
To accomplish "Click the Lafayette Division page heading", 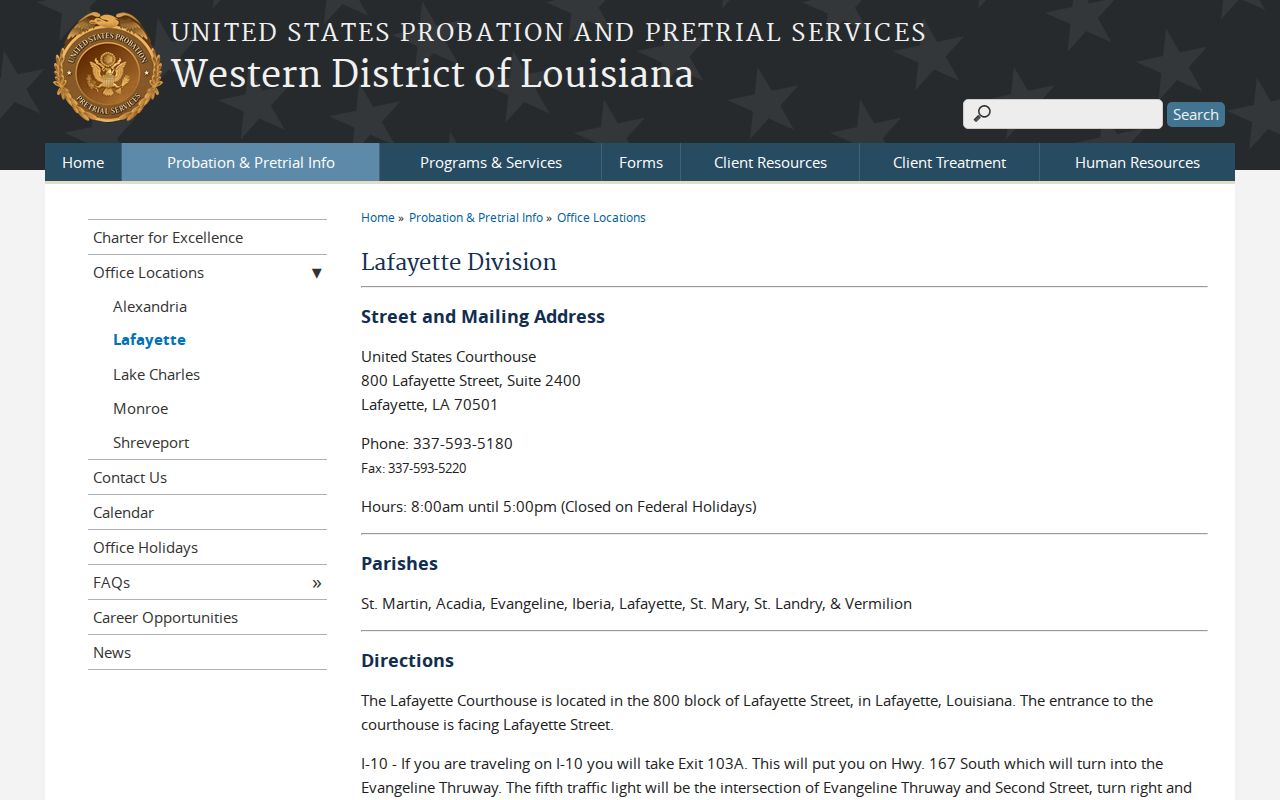I will point(459,262).
